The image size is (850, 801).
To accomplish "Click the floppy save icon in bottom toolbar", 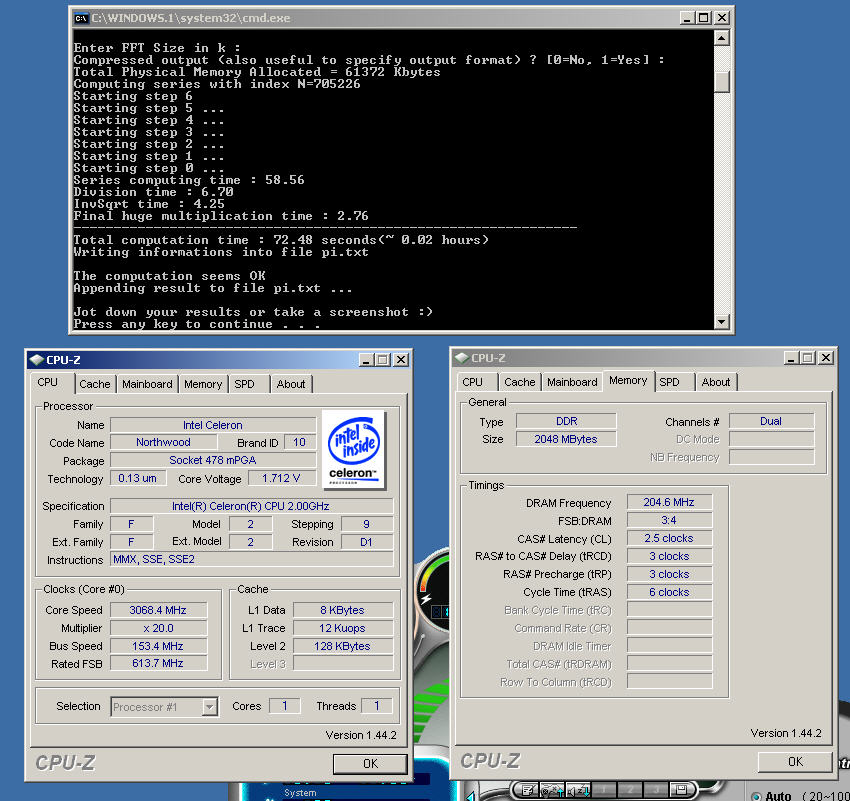I will point(681,790).
